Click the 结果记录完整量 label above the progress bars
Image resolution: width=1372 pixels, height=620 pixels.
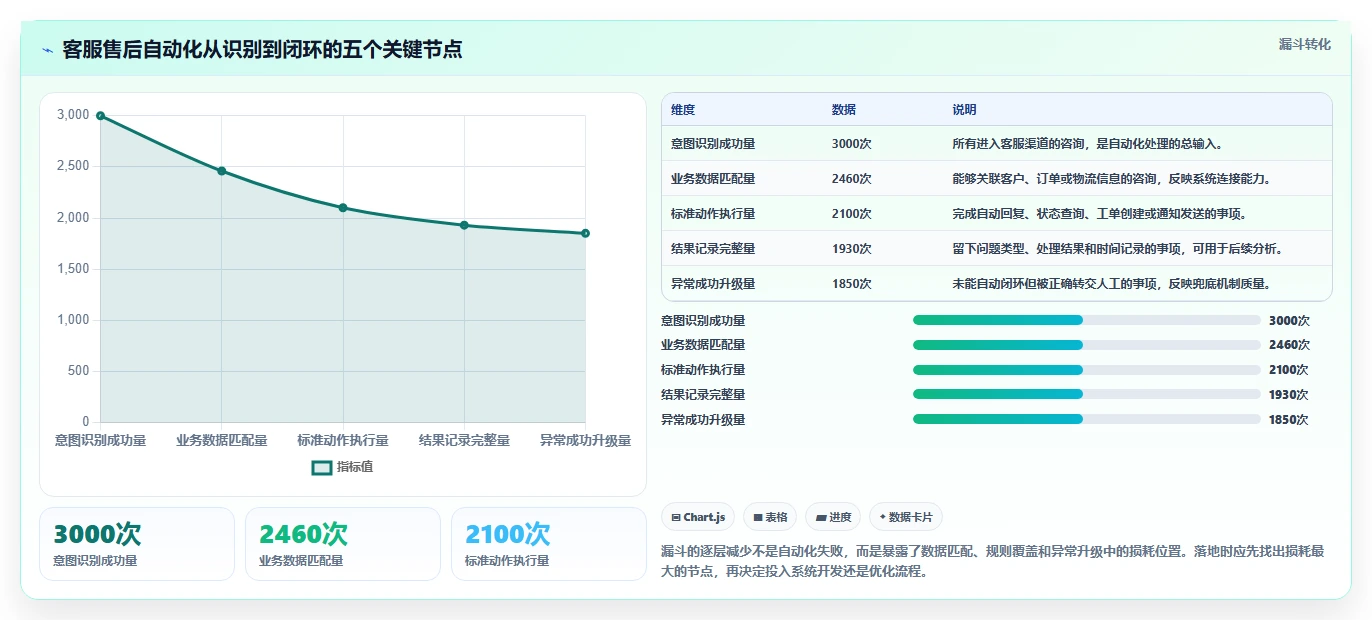coord(703,395)
